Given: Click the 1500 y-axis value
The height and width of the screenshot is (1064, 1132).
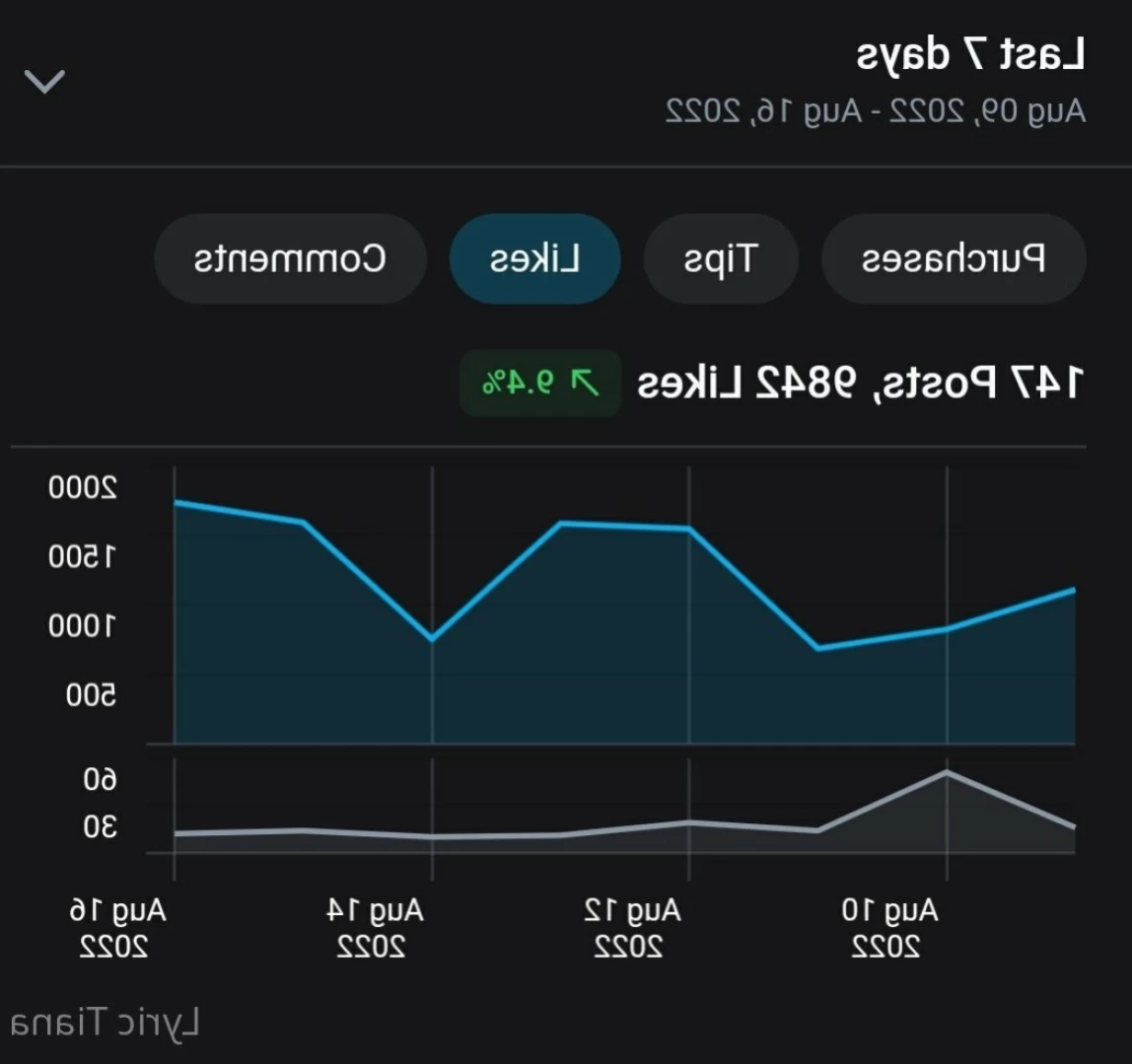Looking at the screenshot, I should [82, 557].
